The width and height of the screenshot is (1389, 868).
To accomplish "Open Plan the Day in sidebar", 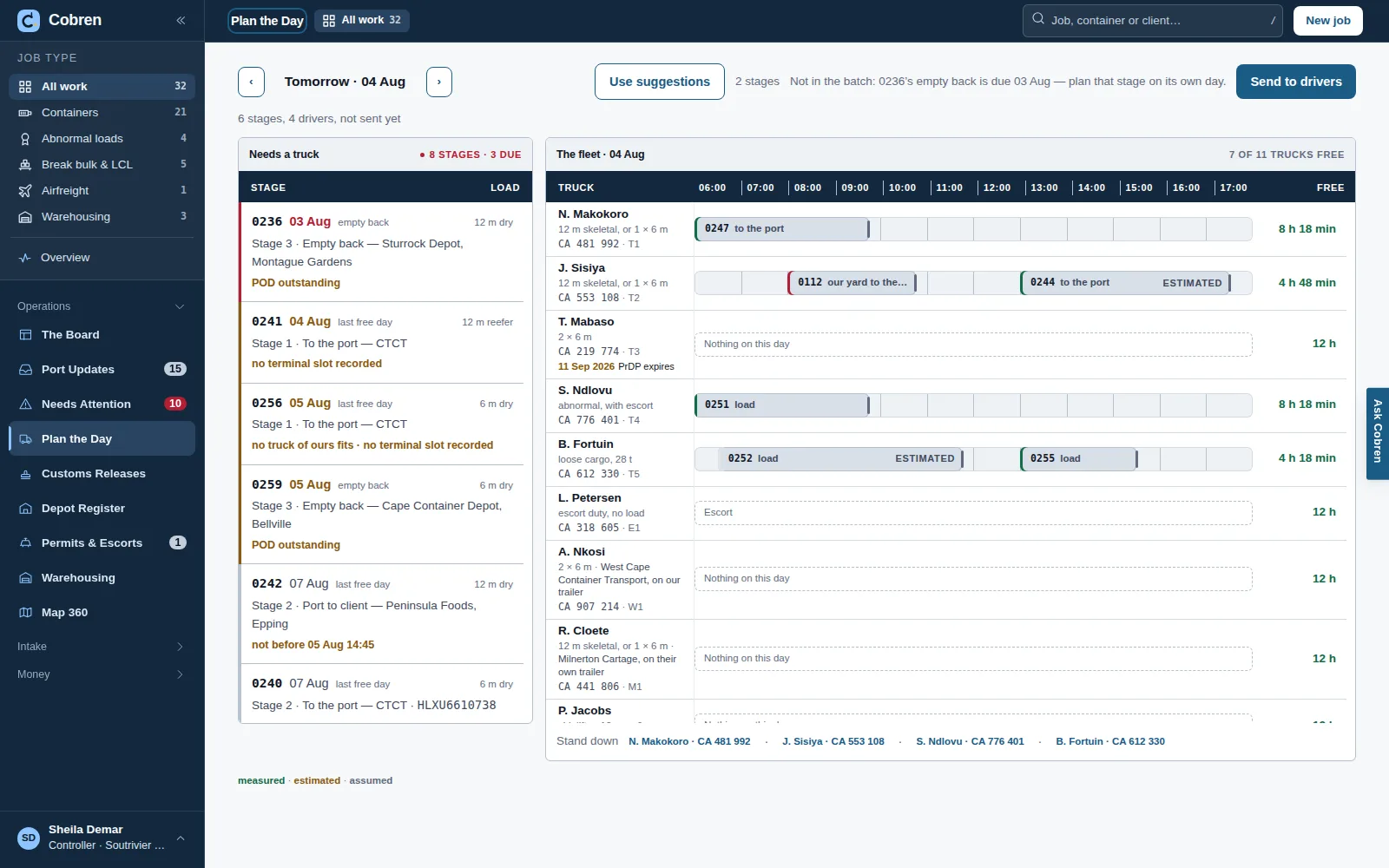I will [x=102, y=439].
